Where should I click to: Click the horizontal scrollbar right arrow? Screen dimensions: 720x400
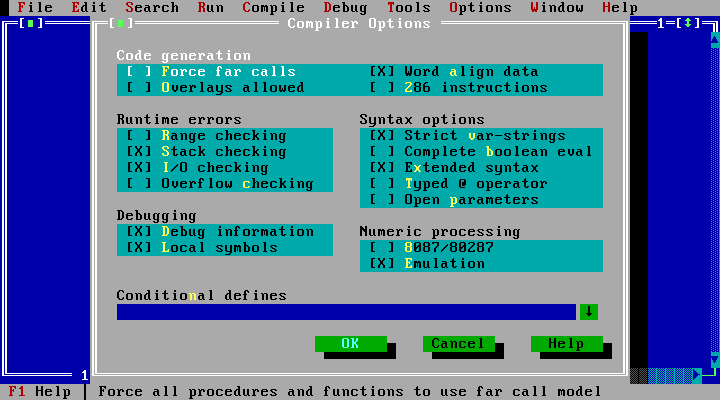coord(698,376)
